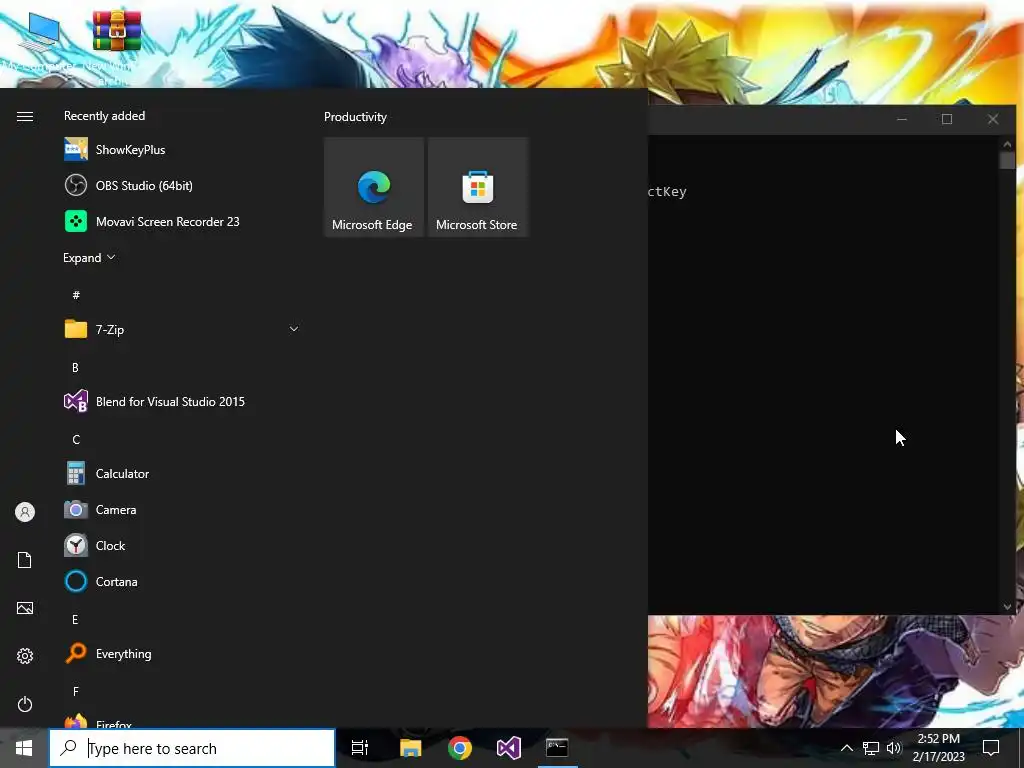The image size is (1024, 768).
Task: Launch Google Chrome from taskbar
Action: pos(460,748)
